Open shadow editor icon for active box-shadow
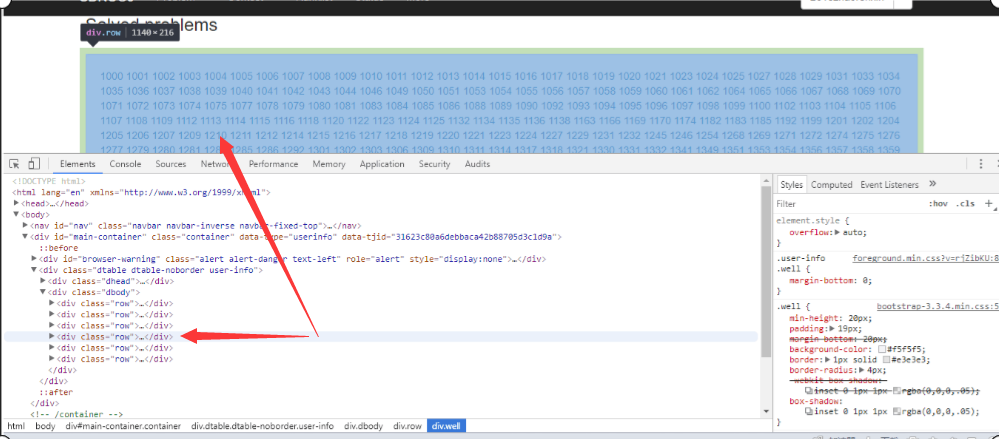Screen dimensions: 999x439 coord(809,412)
